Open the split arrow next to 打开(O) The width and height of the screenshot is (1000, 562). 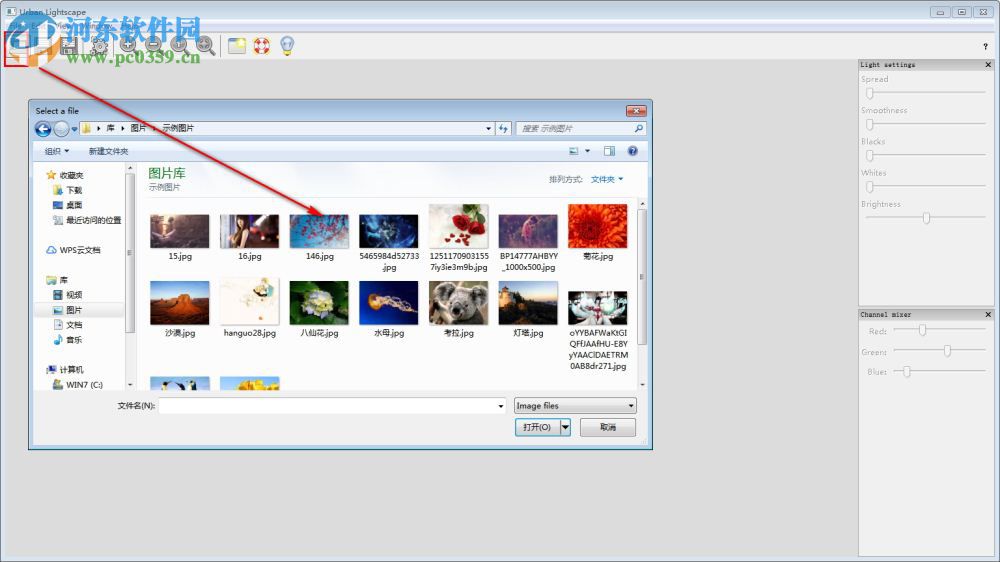(x=565, y=427)
